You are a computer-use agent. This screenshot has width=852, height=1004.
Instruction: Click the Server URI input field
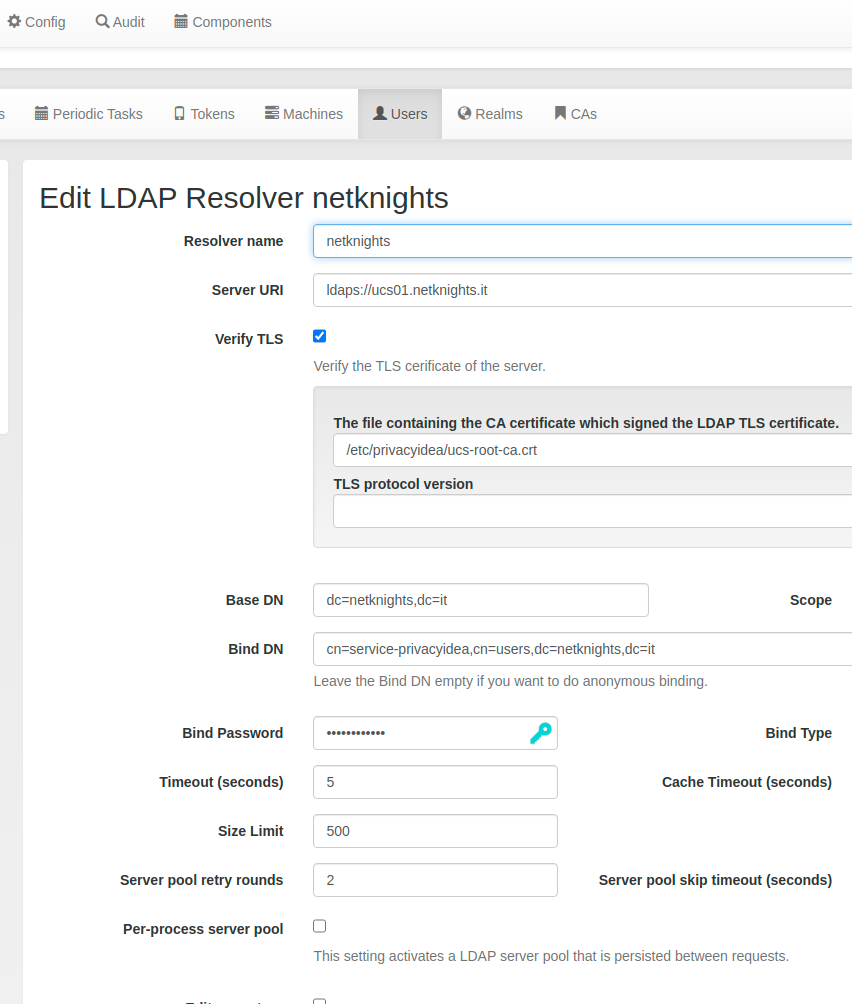(x=580, y=290)
